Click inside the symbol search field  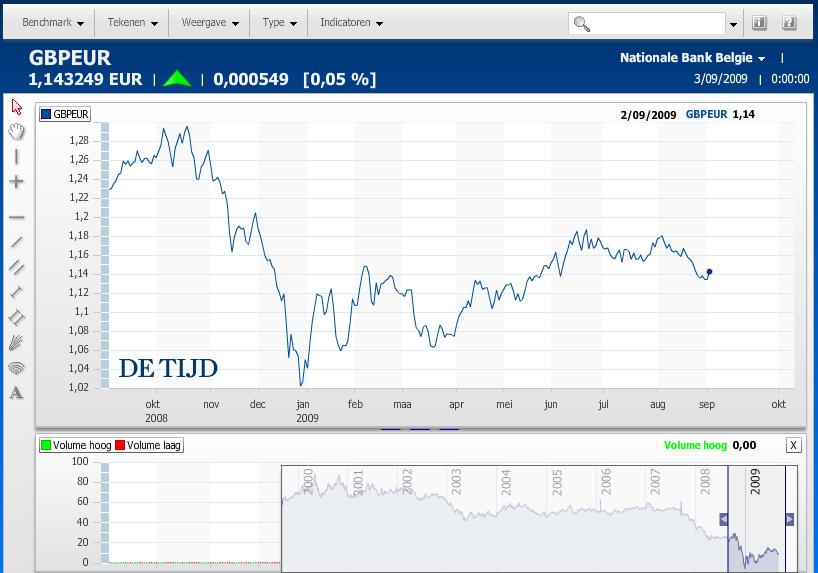[x=658, y=23]
